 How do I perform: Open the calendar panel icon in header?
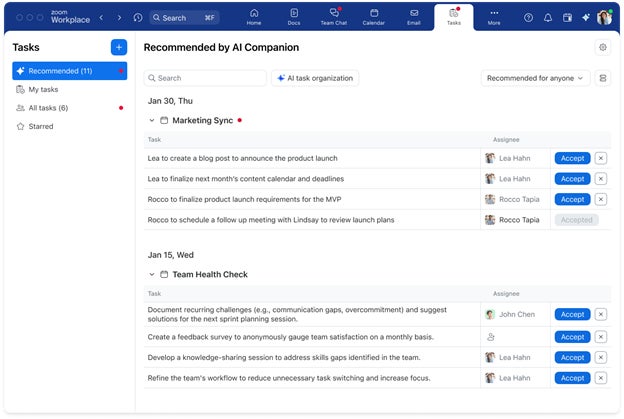[x=567, y=18]
